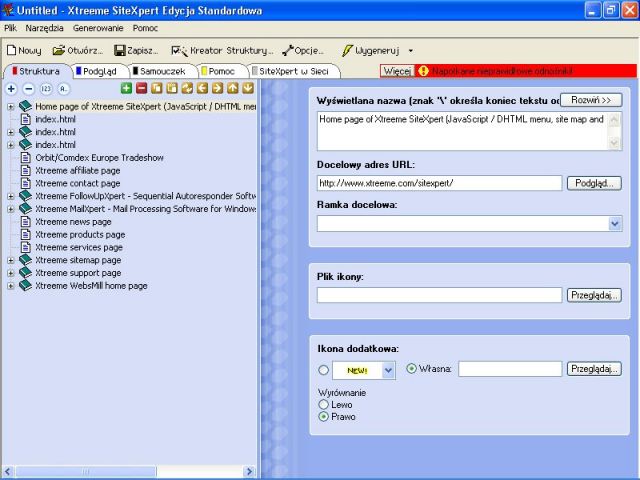This screenshot has height=480, width=640.
Task: Expand the Xtreme WebsMill home page node
Action: coord(11,286)
